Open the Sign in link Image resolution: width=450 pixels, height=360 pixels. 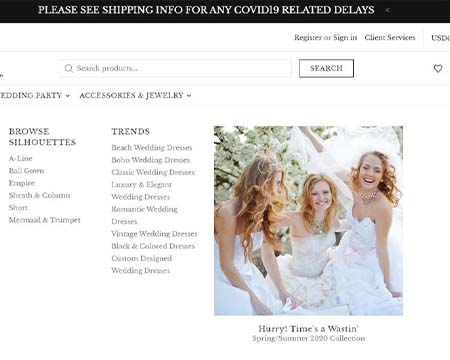[345, 37]
